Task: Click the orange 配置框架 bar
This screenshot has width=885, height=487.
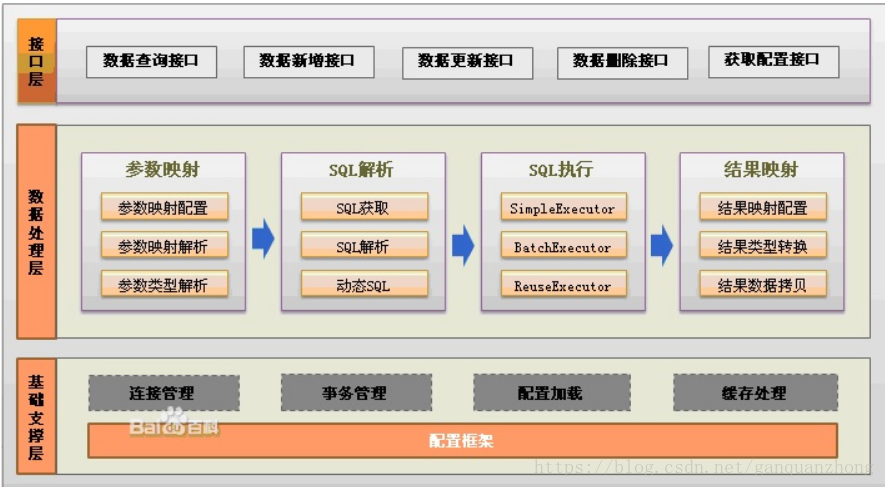Action: click(x=462, y=441)
